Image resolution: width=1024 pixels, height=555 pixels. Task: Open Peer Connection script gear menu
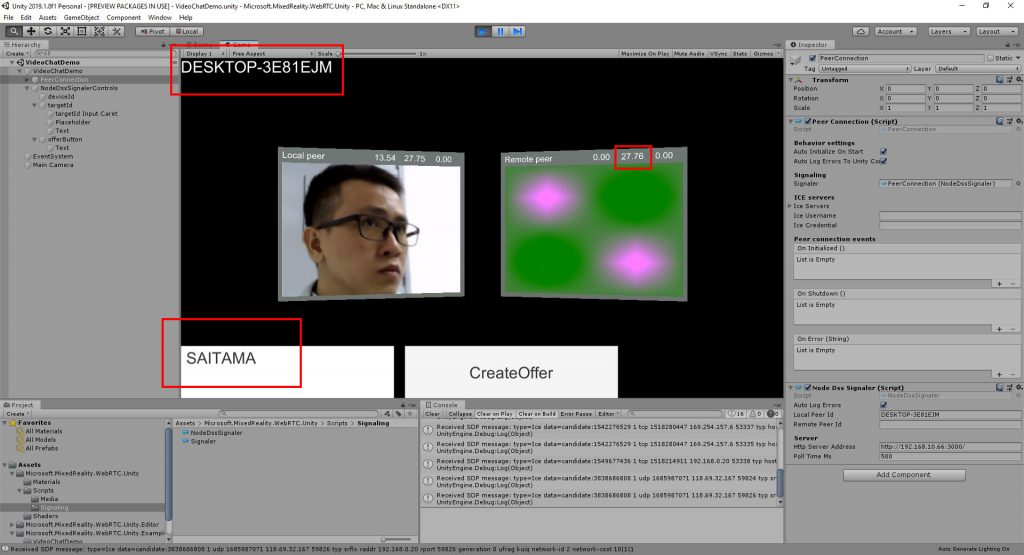1019,121
